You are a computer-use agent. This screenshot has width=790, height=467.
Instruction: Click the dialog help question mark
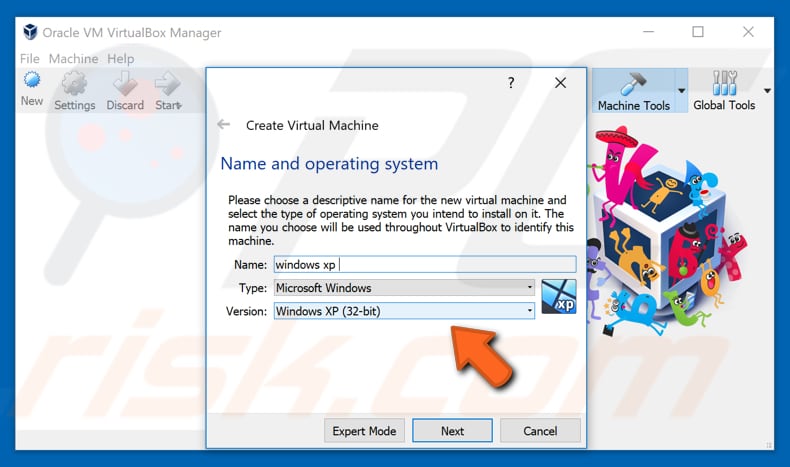pyautogui.click(x=511, y=83)
